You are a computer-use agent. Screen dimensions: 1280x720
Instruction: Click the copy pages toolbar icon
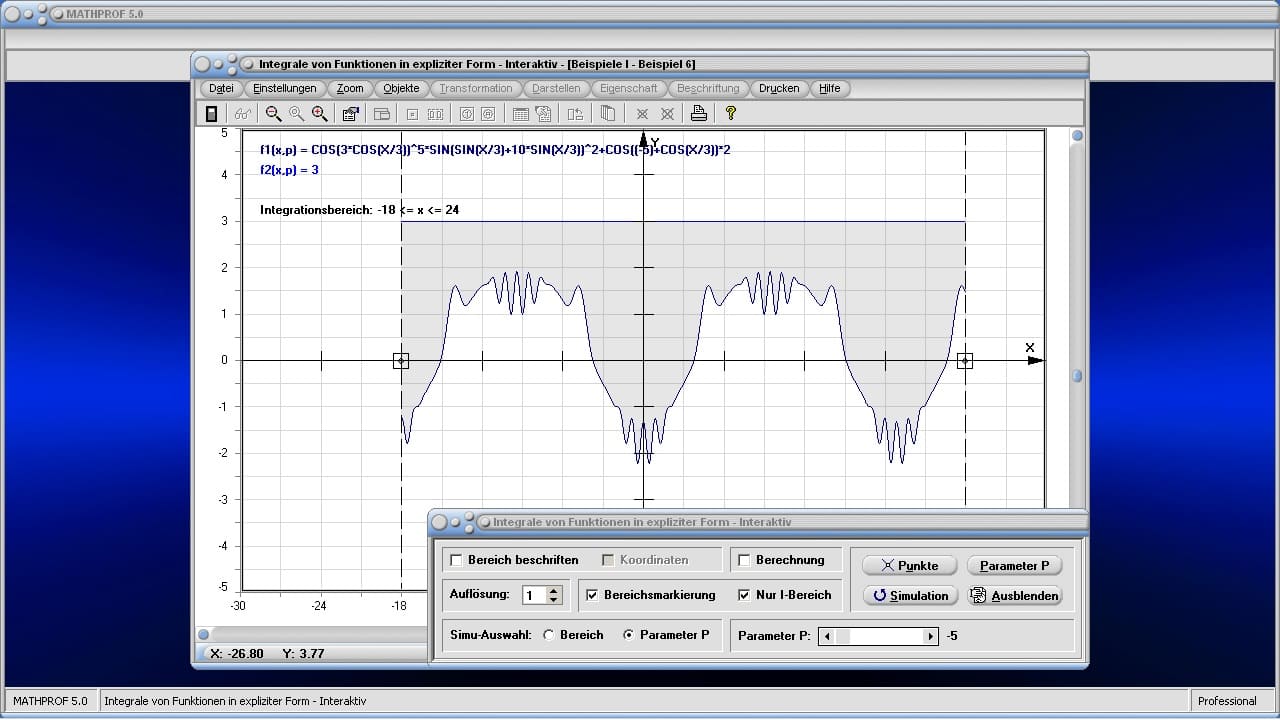point(607,114)
